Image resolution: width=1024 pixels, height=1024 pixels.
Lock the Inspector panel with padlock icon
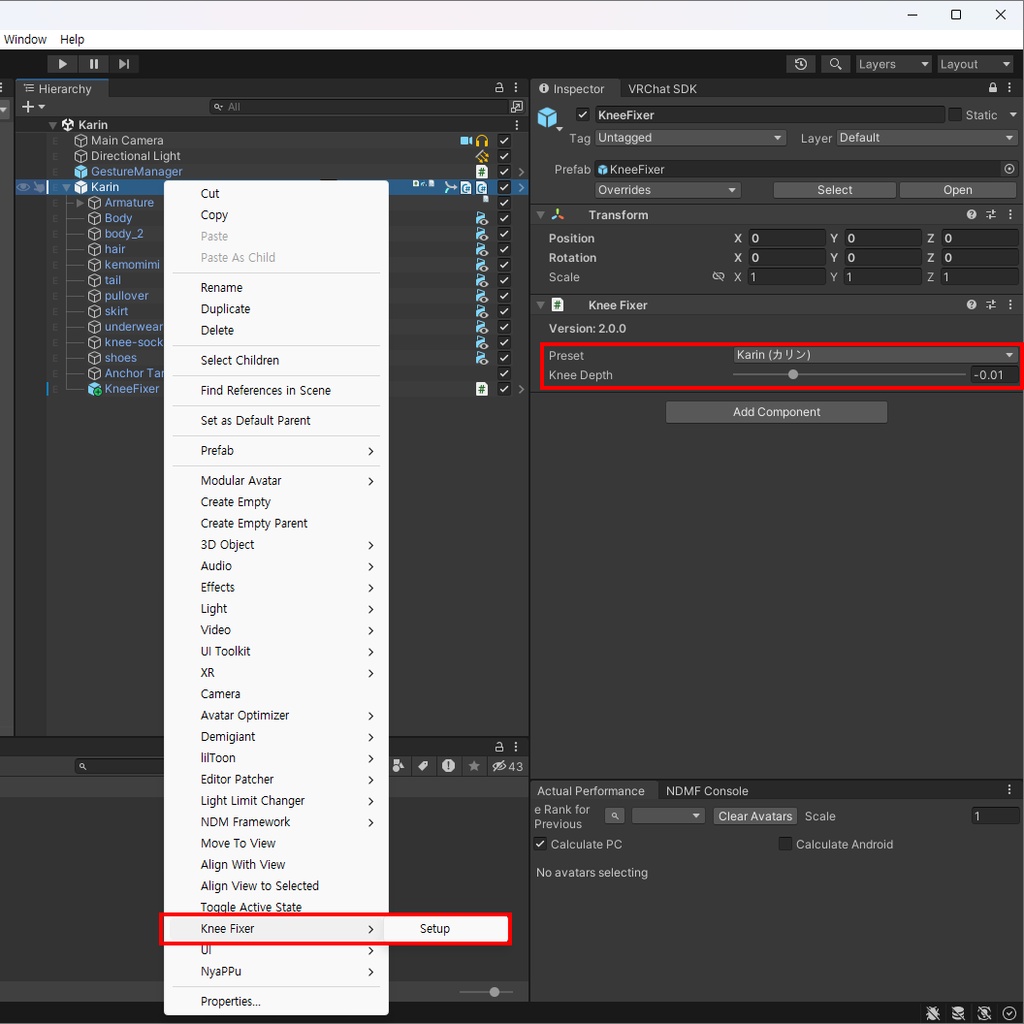click(993, 88)
